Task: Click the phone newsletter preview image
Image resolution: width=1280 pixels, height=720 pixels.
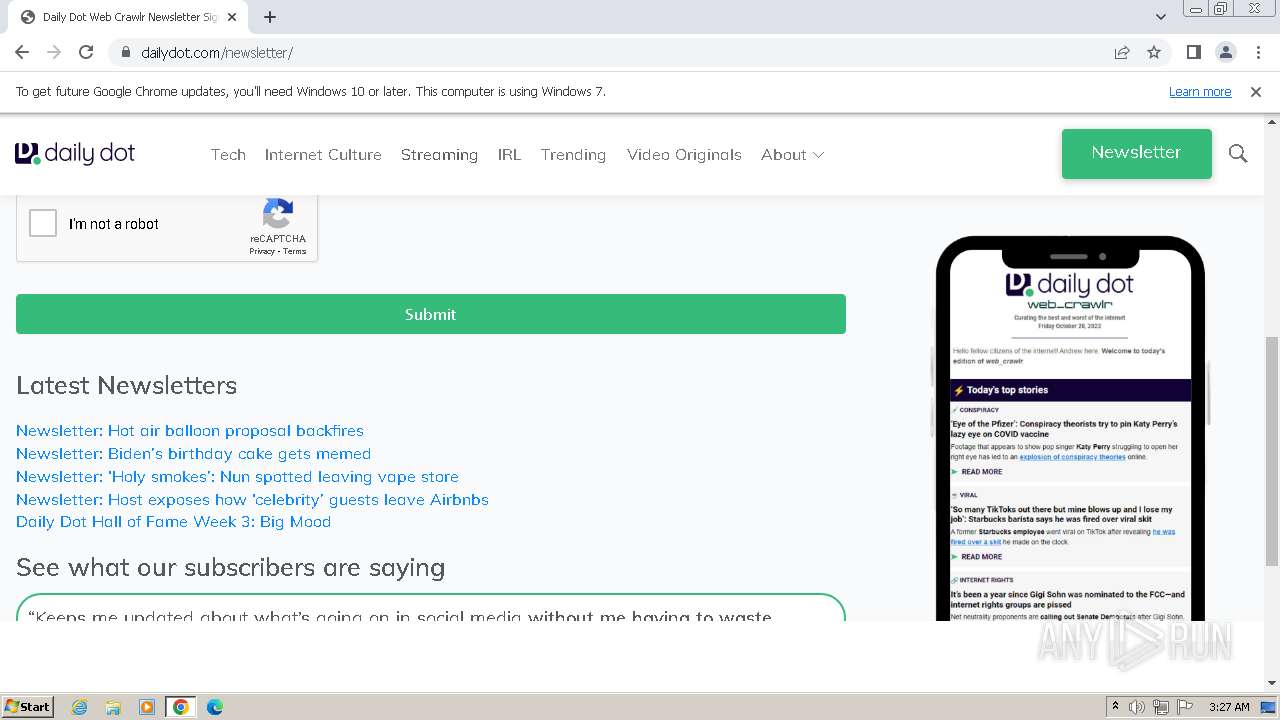Action: click(x=1070, y=428)
